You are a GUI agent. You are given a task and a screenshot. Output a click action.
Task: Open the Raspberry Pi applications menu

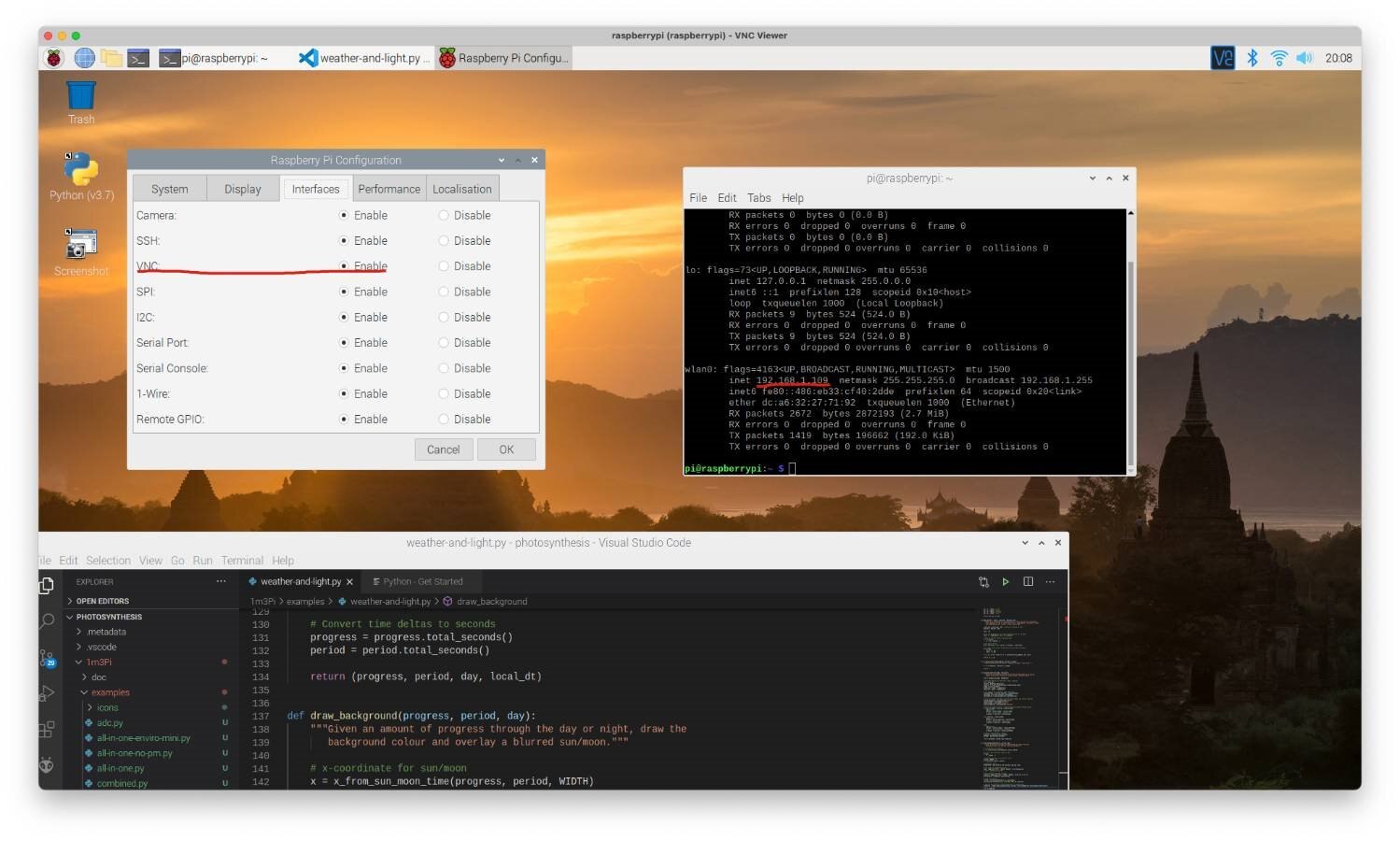coord(54,58)
